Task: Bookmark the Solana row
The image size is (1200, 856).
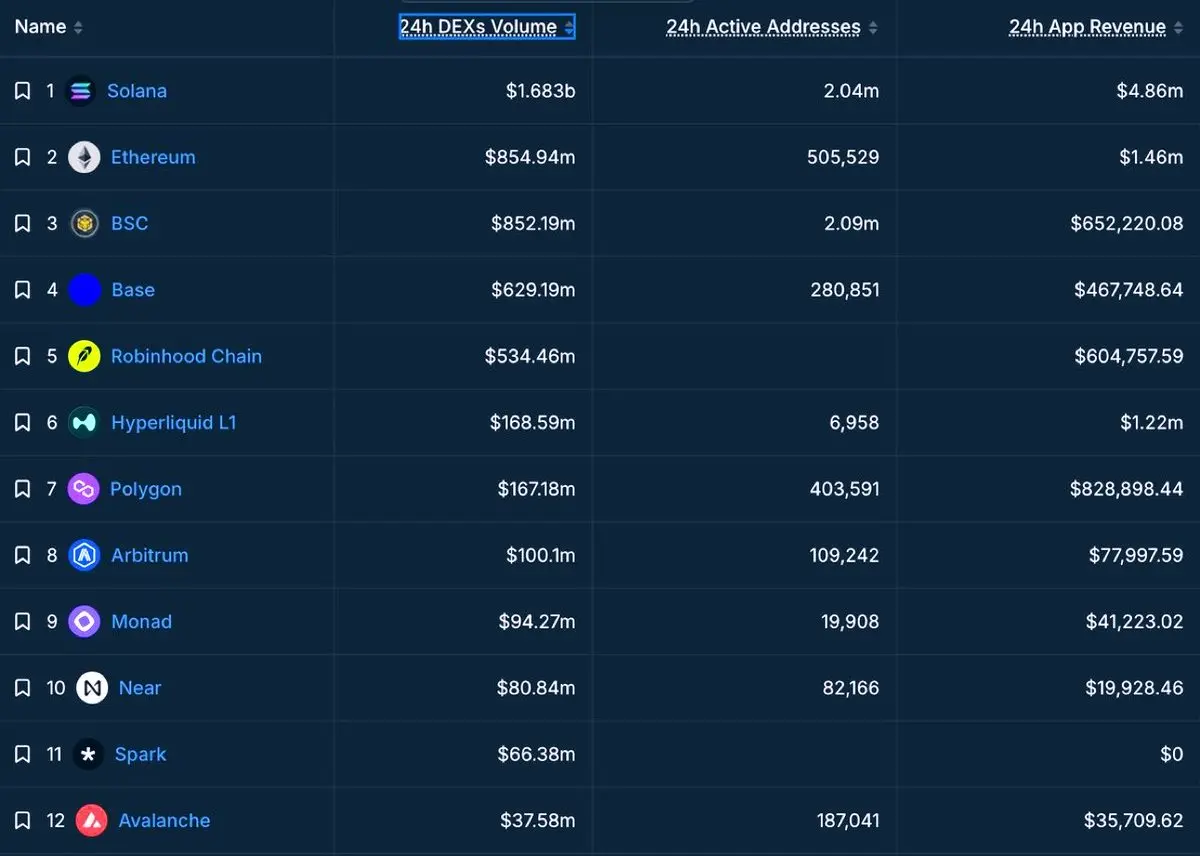Action: 22,91
